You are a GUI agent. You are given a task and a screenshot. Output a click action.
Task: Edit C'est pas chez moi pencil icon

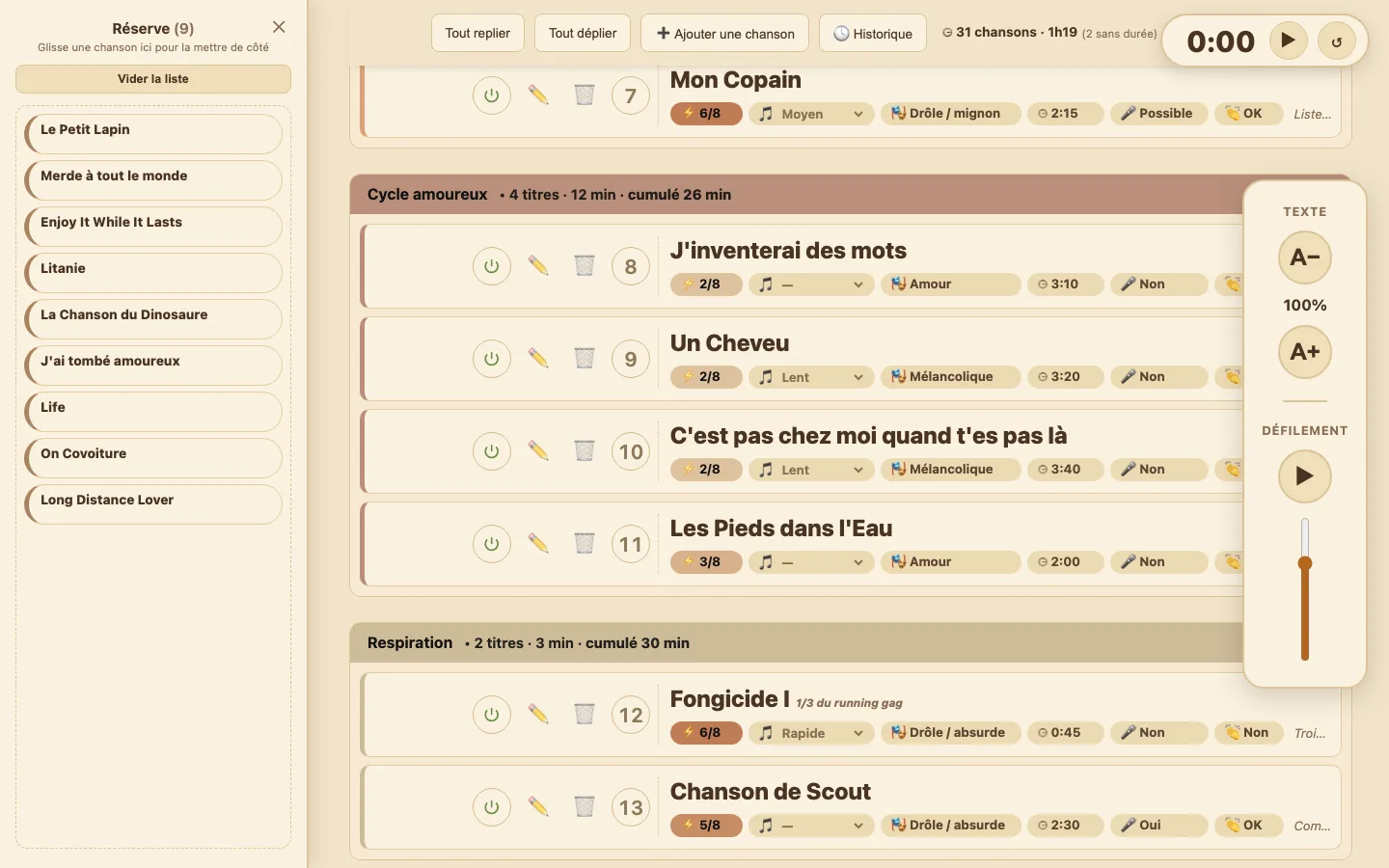coord(538,451)
